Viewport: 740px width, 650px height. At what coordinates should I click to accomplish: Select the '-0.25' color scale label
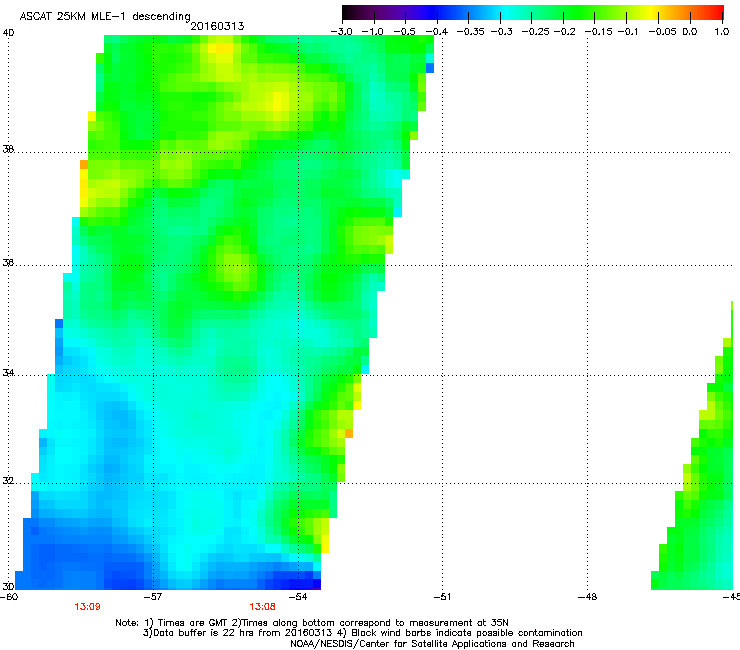tap(535, 32)
